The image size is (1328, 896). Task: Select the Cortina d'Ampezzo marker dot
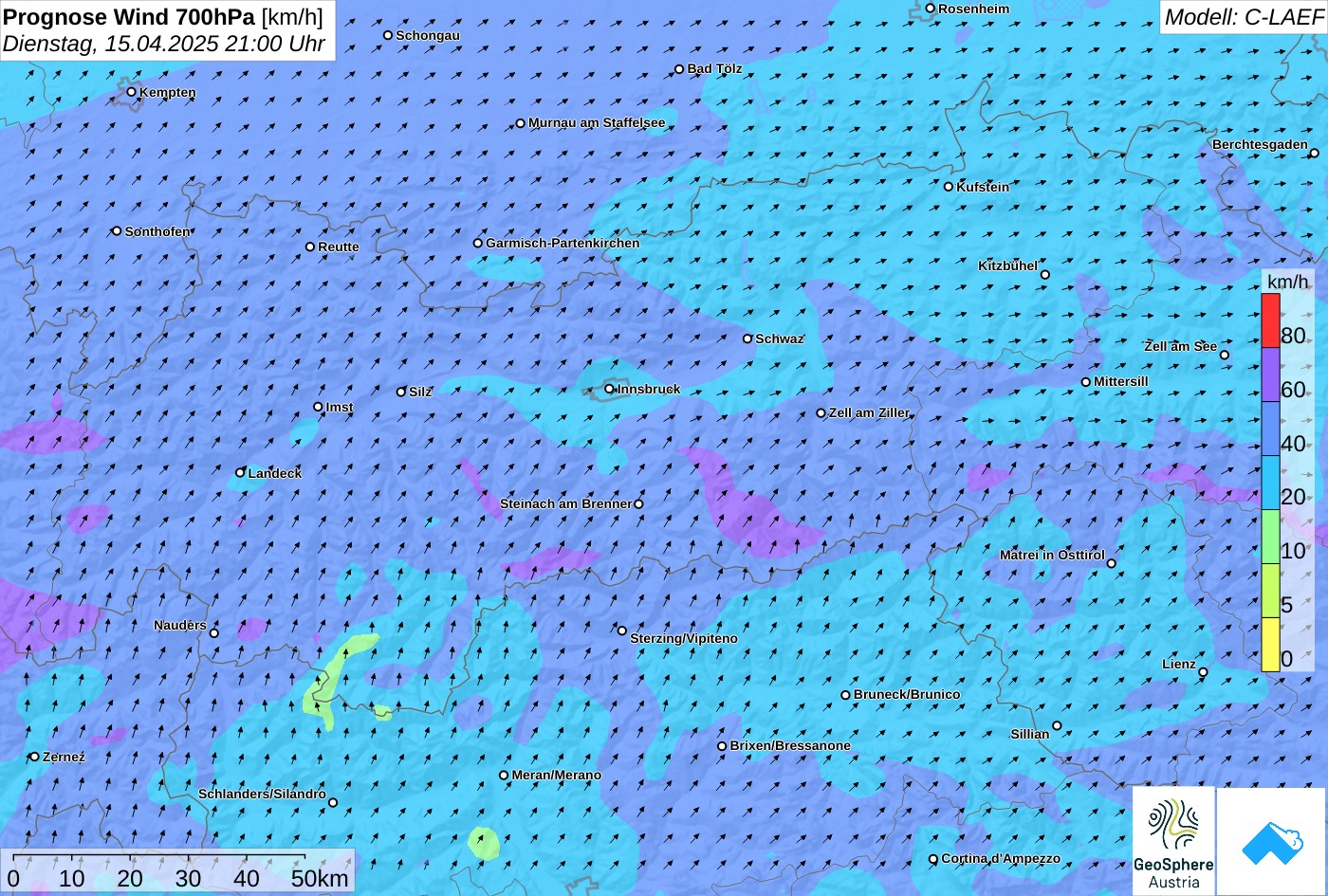932,859
